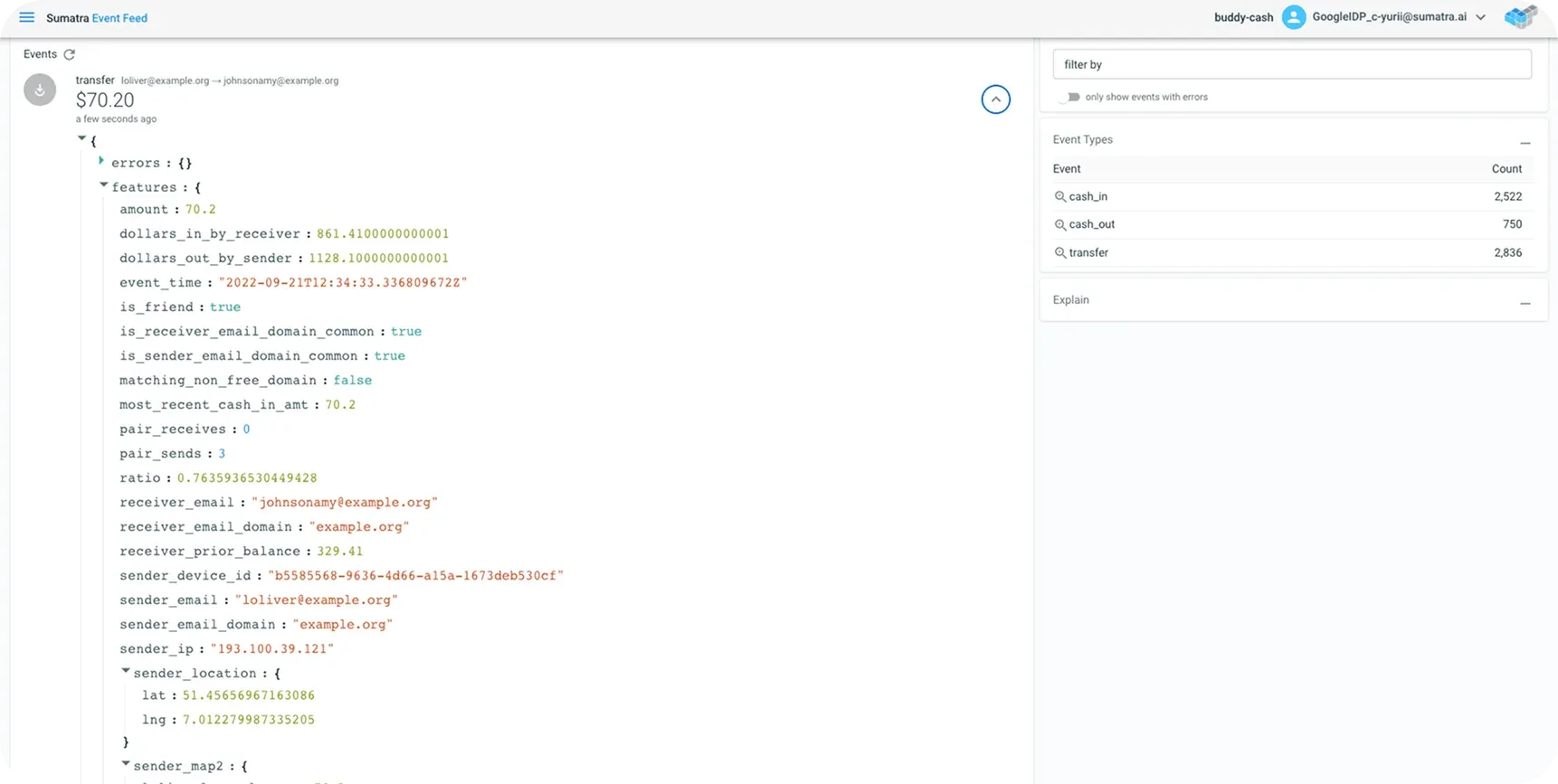
Task: Collapse the sender_map2 node
Action: click(x=126, y=764)
